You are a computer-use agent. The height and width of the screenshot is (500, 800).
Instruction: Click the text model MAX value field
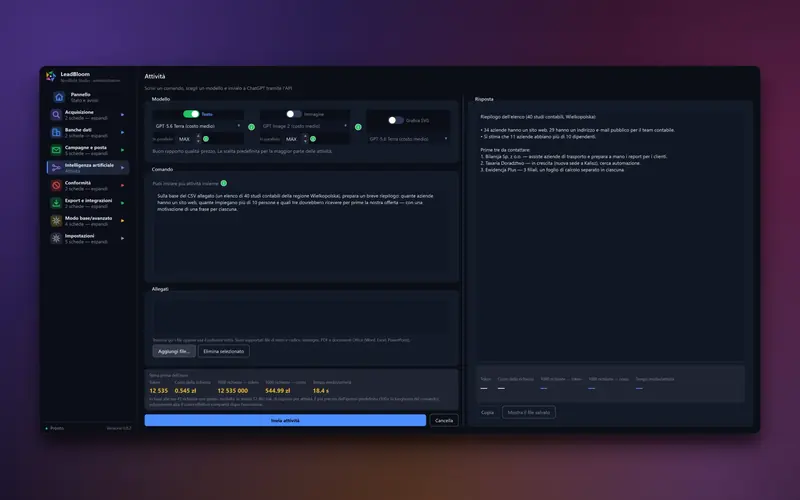186,139
